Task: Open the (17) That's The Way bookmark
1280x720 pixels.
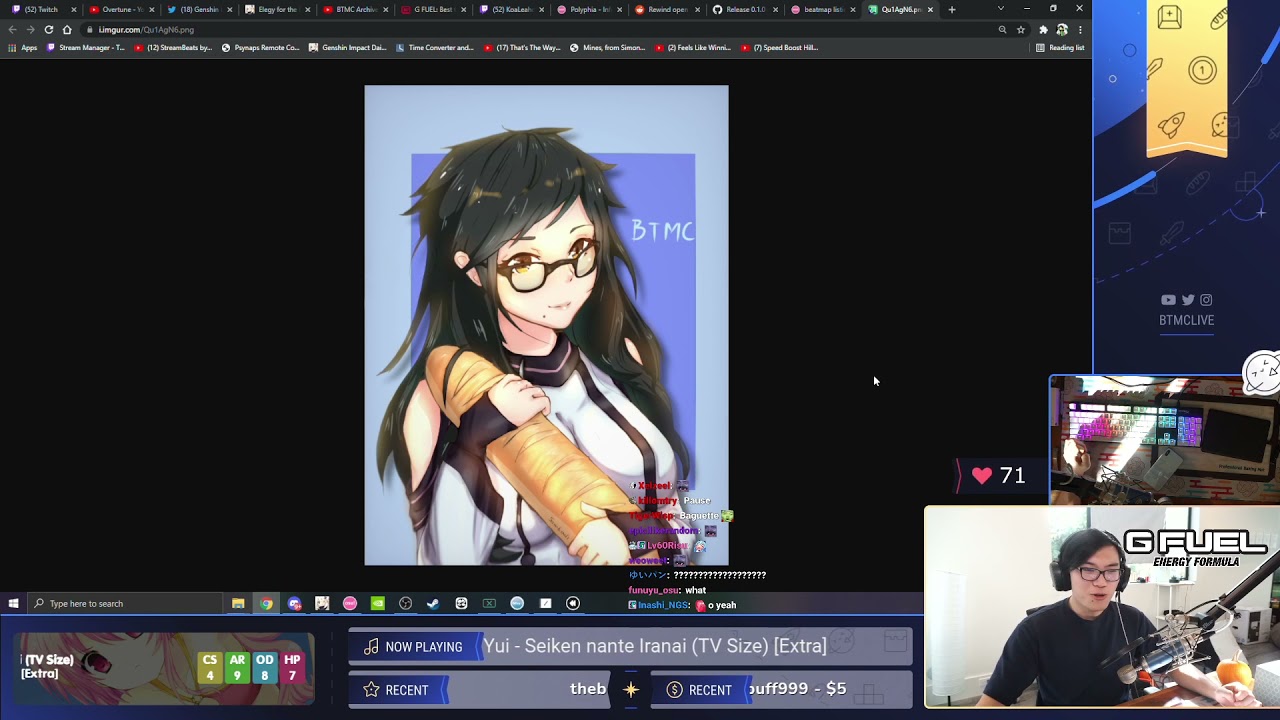Action: (522, 48)
